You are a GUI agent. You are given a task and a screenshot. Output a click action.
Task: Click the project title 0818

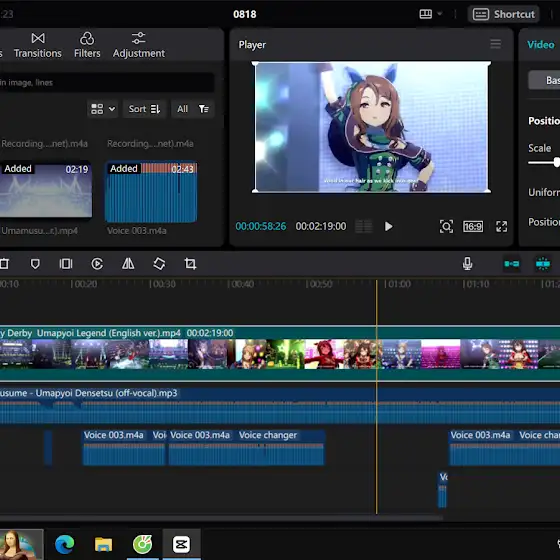tap(245, 14)
